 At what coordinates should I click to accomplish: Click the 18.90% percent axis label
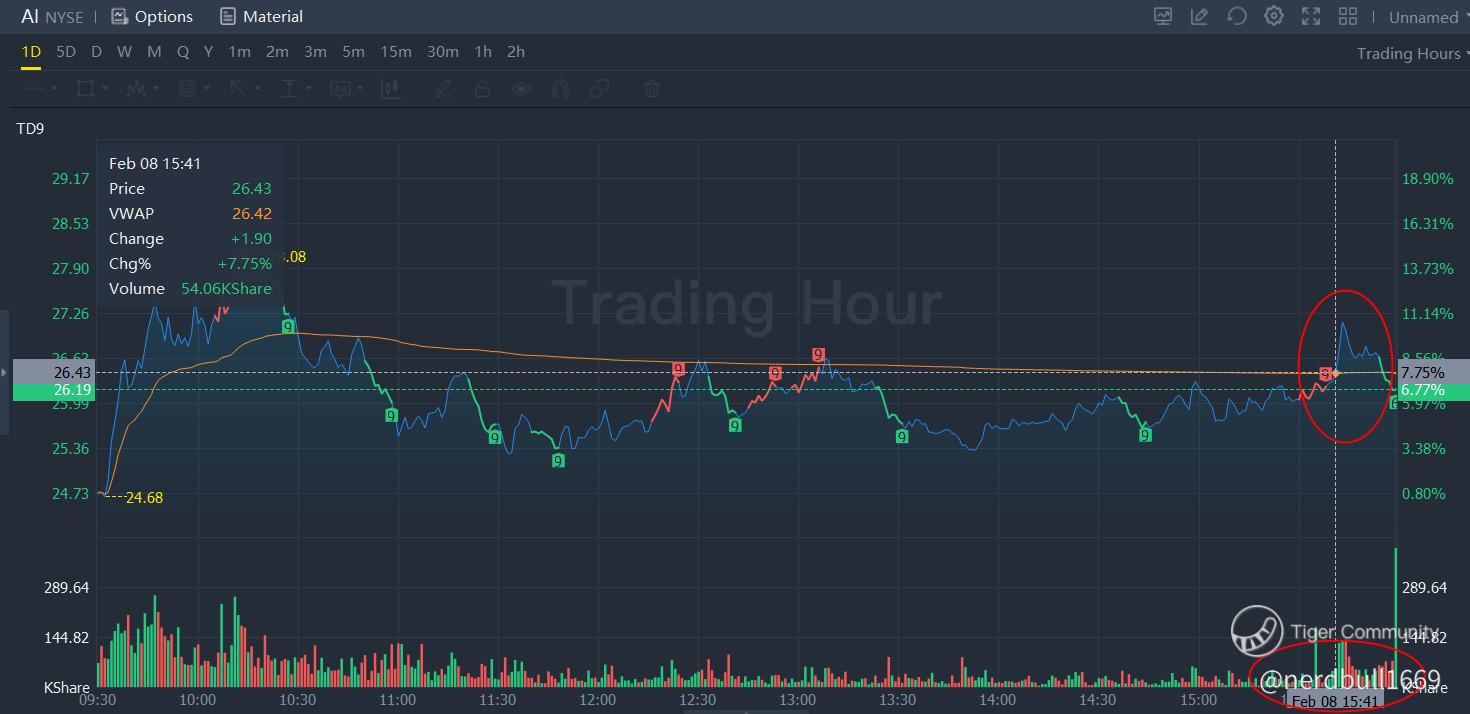1428,179
